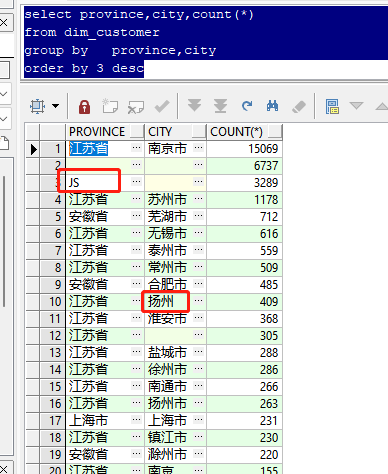The image size is (388, 474).
Task: Click the eraser clear-record icon
Action: click(299, 107)
